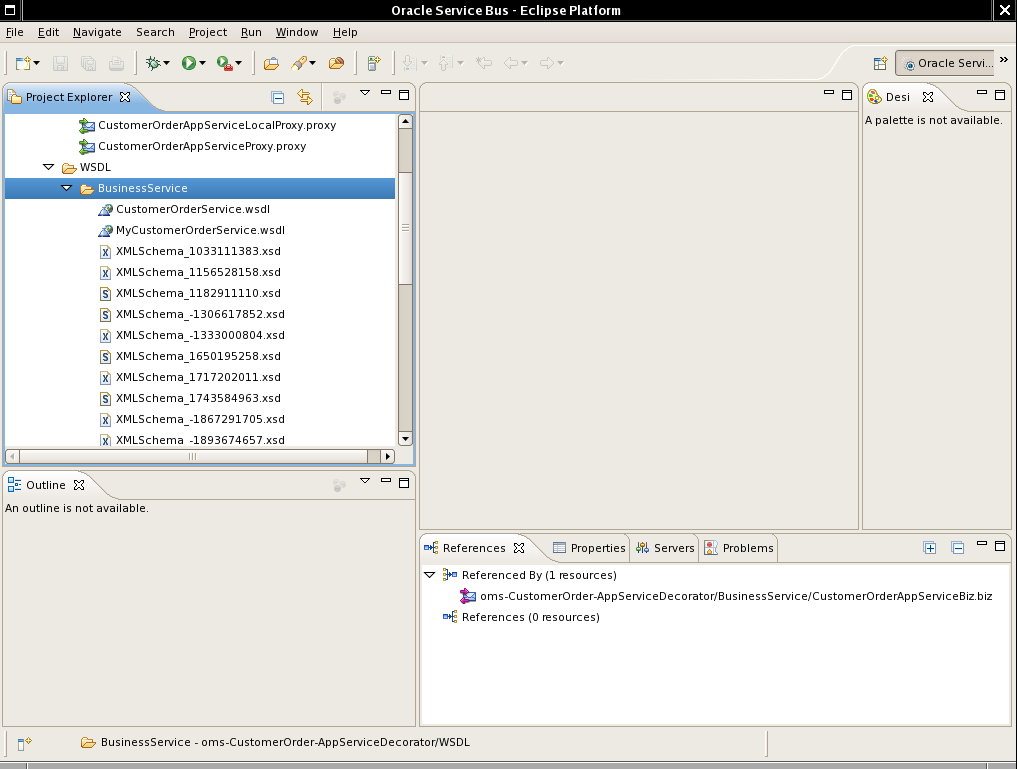Close the References tab

tap(519, 548)
